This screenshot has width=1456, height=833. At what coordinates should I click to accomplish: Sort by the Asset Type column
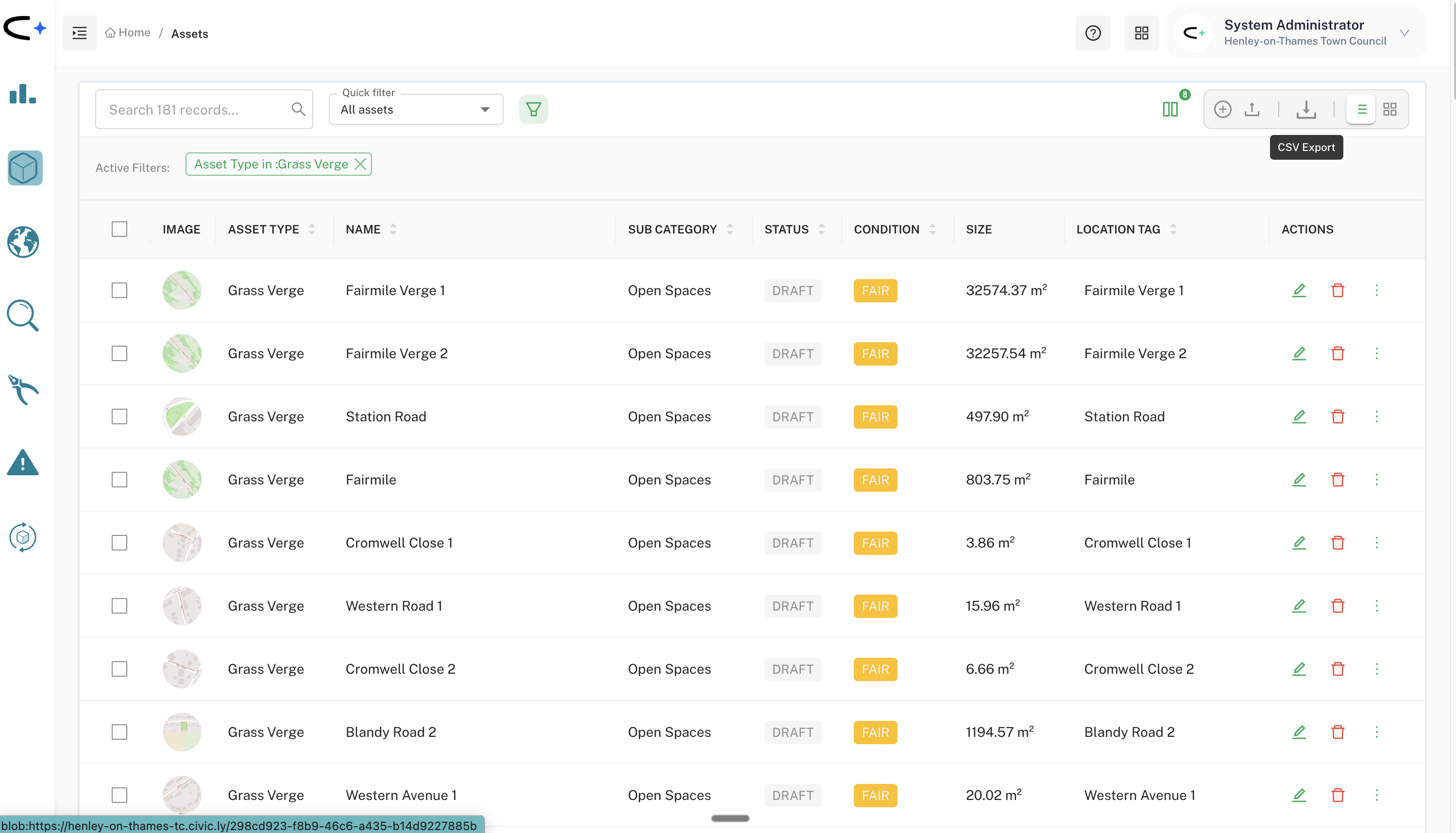[312, 229]
